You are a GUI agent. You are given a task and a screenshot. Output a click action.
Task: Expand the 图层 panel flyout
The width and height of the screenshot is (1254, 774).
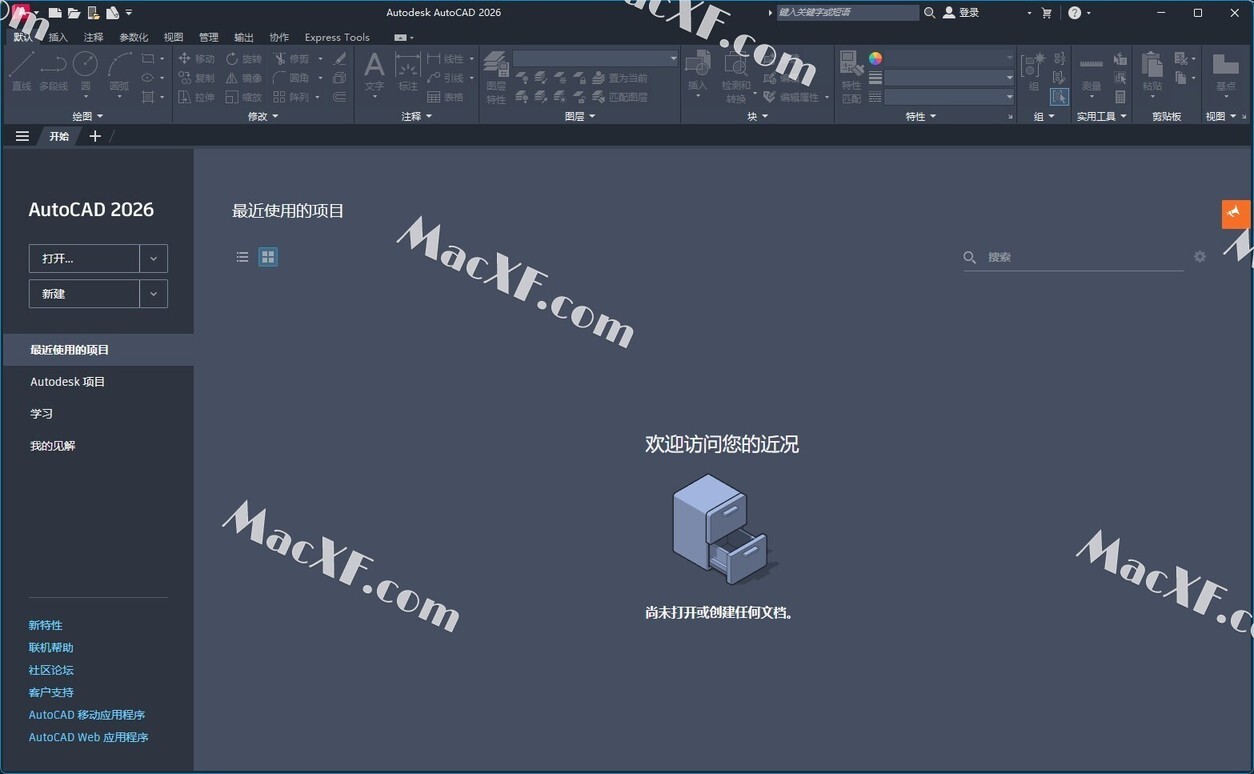[x=580, y=116]
